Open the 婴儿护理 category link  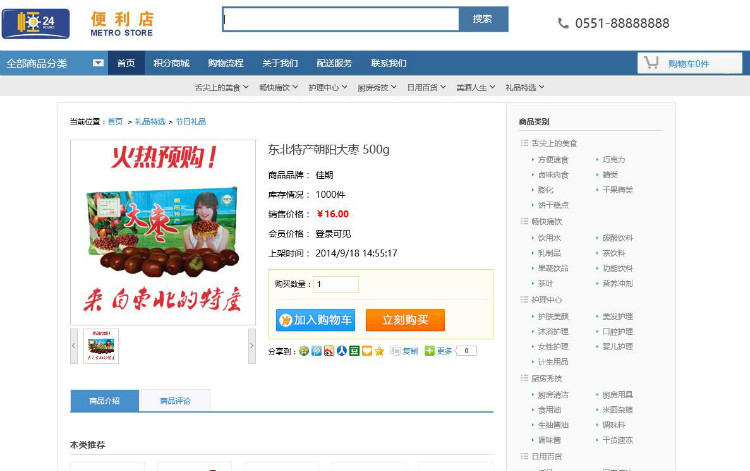click(x=618, y=346)
